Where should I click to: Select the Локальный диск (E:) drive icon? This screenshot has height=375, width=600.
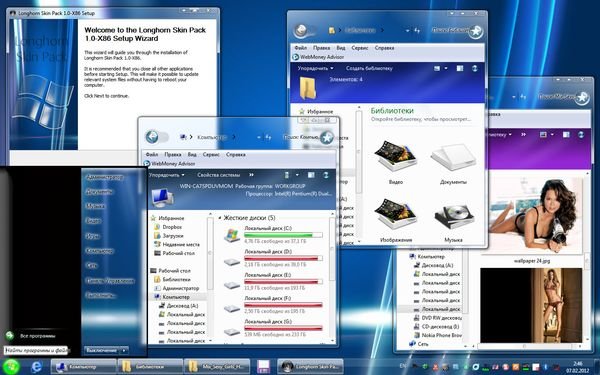click(x=232, y=285)
